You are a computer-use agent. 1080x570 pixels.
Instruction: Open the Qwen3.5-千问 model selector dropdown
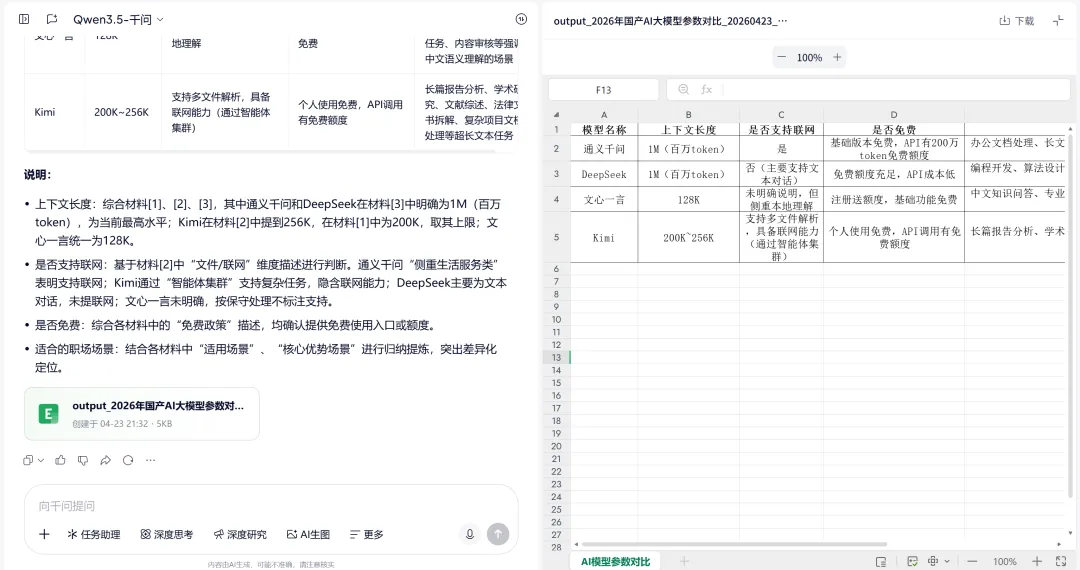point(118,20)
